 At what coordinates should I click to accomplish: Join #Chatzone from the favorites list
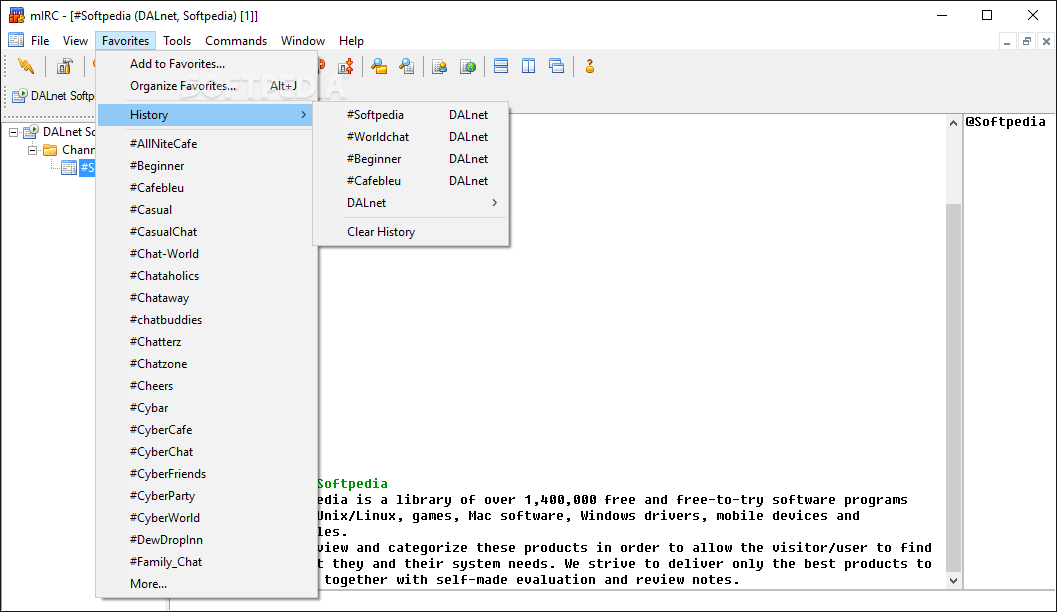pyautogui.click(x=207, y=364)
